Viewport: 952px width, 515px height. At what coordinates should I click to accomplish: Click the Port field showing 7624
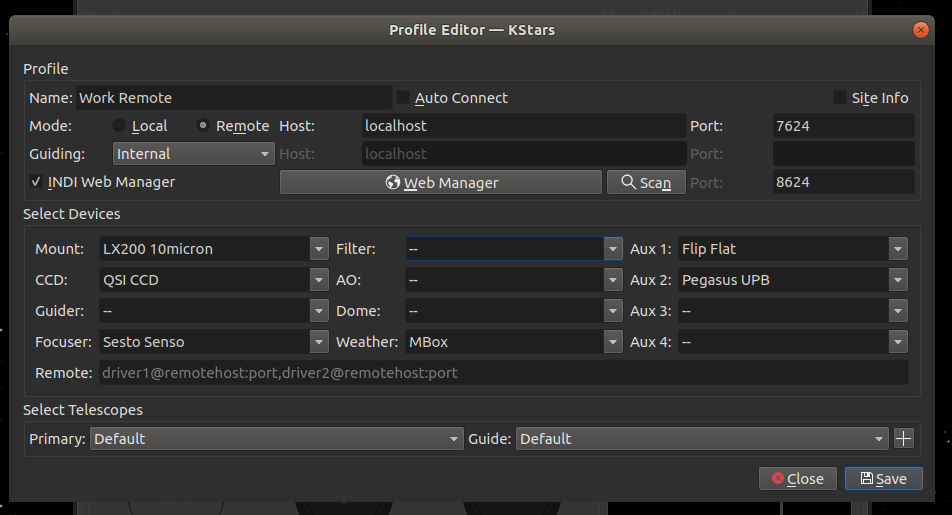click(x=844, y=126)
